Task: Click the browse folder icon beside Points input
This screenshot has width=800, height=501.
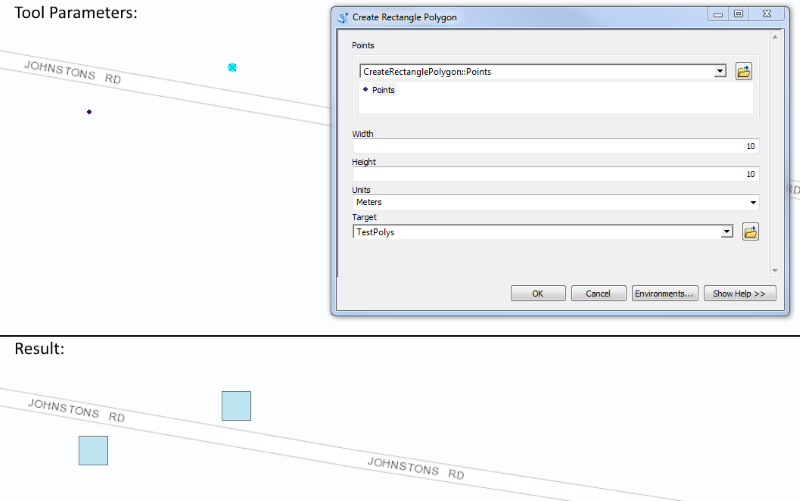Action: (x=743, y=71)
